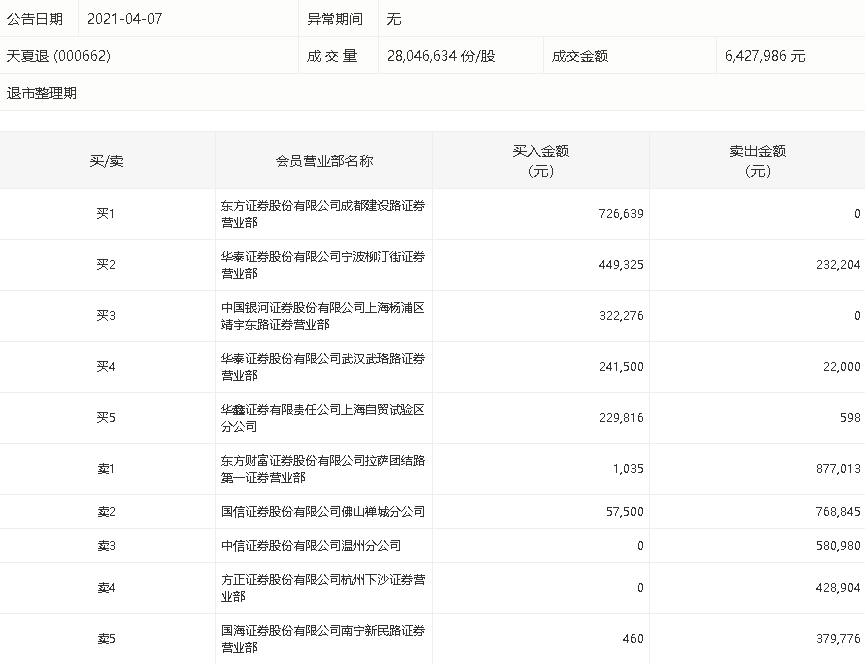Click 东方证券成都建设路证券营业部 name
The height and width of the screenshot is (664, 865).
tap(323, 214)
